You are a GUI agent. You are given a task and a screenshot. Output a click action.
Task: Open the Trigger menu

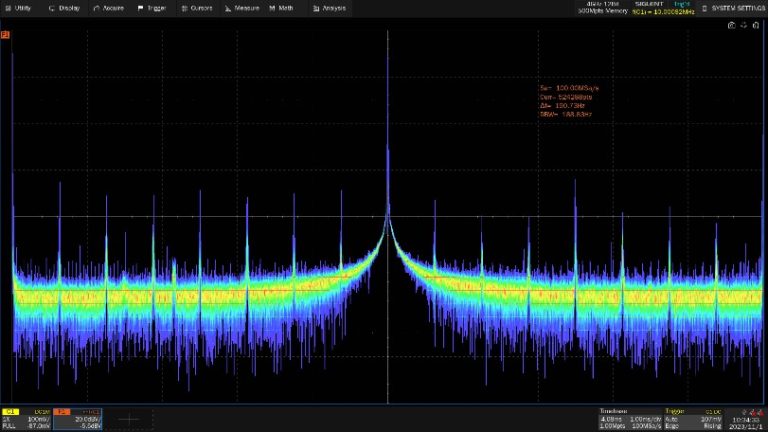pyautogui.click(x=152, y=8)
